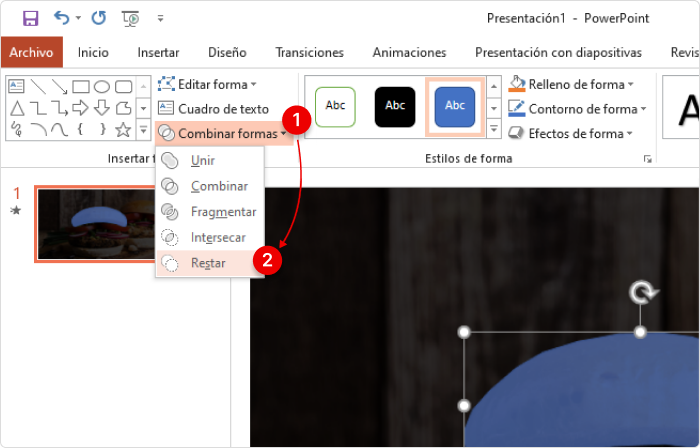Apply black filled Abc shape style
Image resolution: width=700 pixels, height=448 pixels.
coord(395,107)
